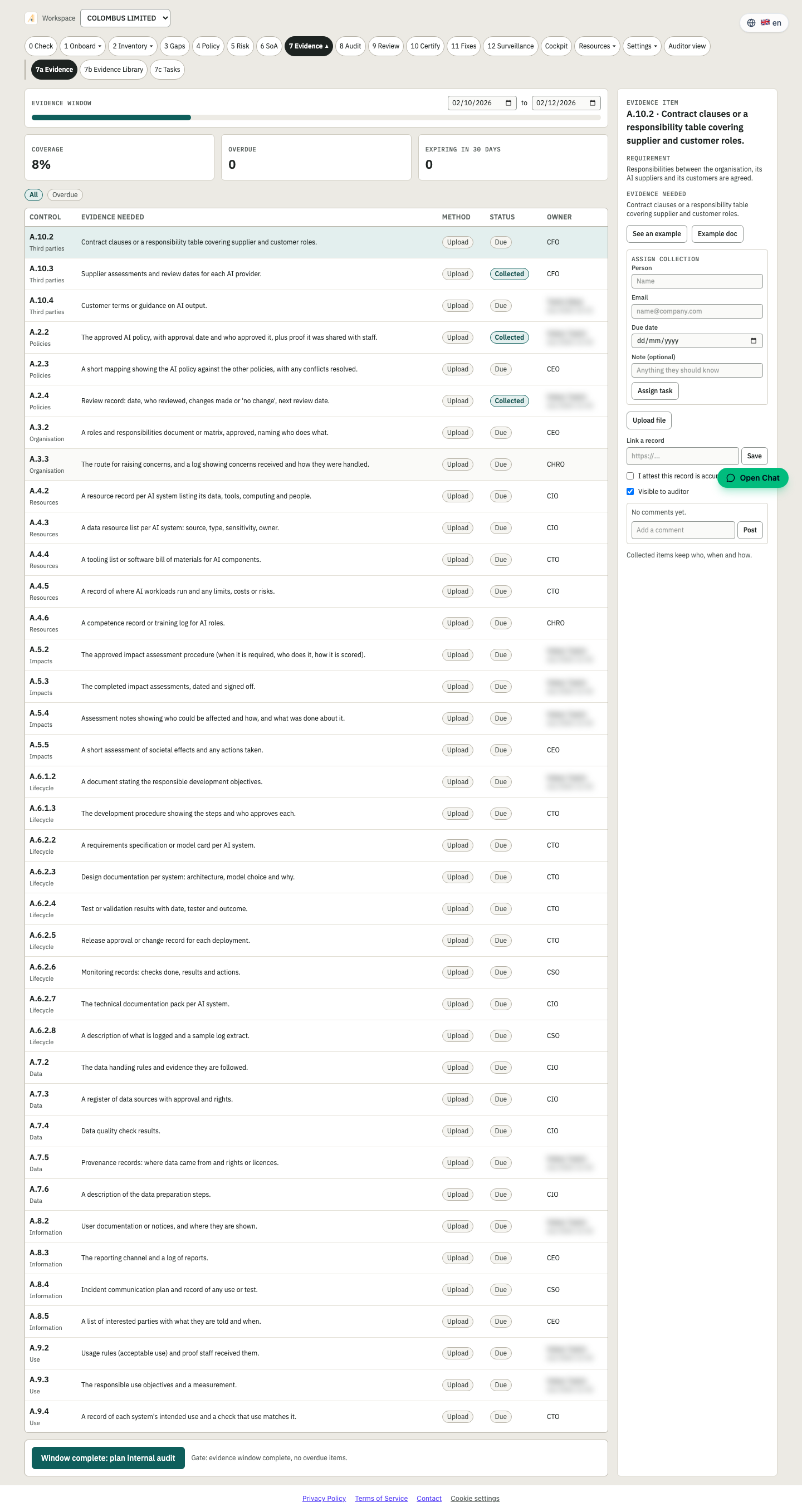Open the Cockpit tab
802x1512 pixels.
[556, 46]
